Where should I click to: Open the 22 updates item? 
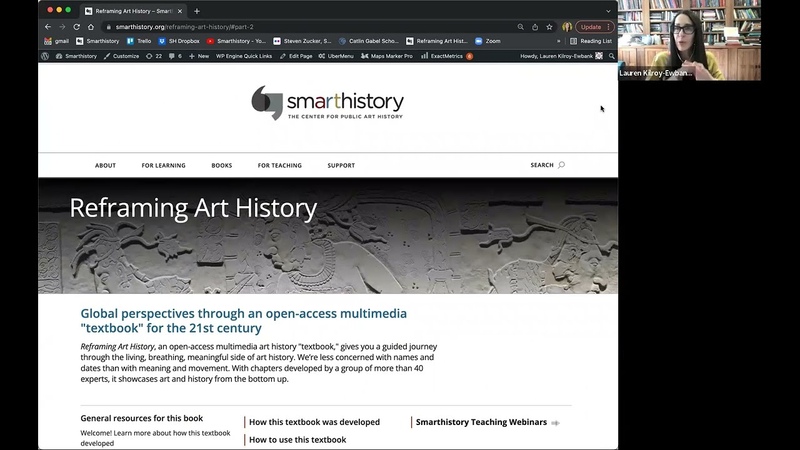(x=154, y=56)
